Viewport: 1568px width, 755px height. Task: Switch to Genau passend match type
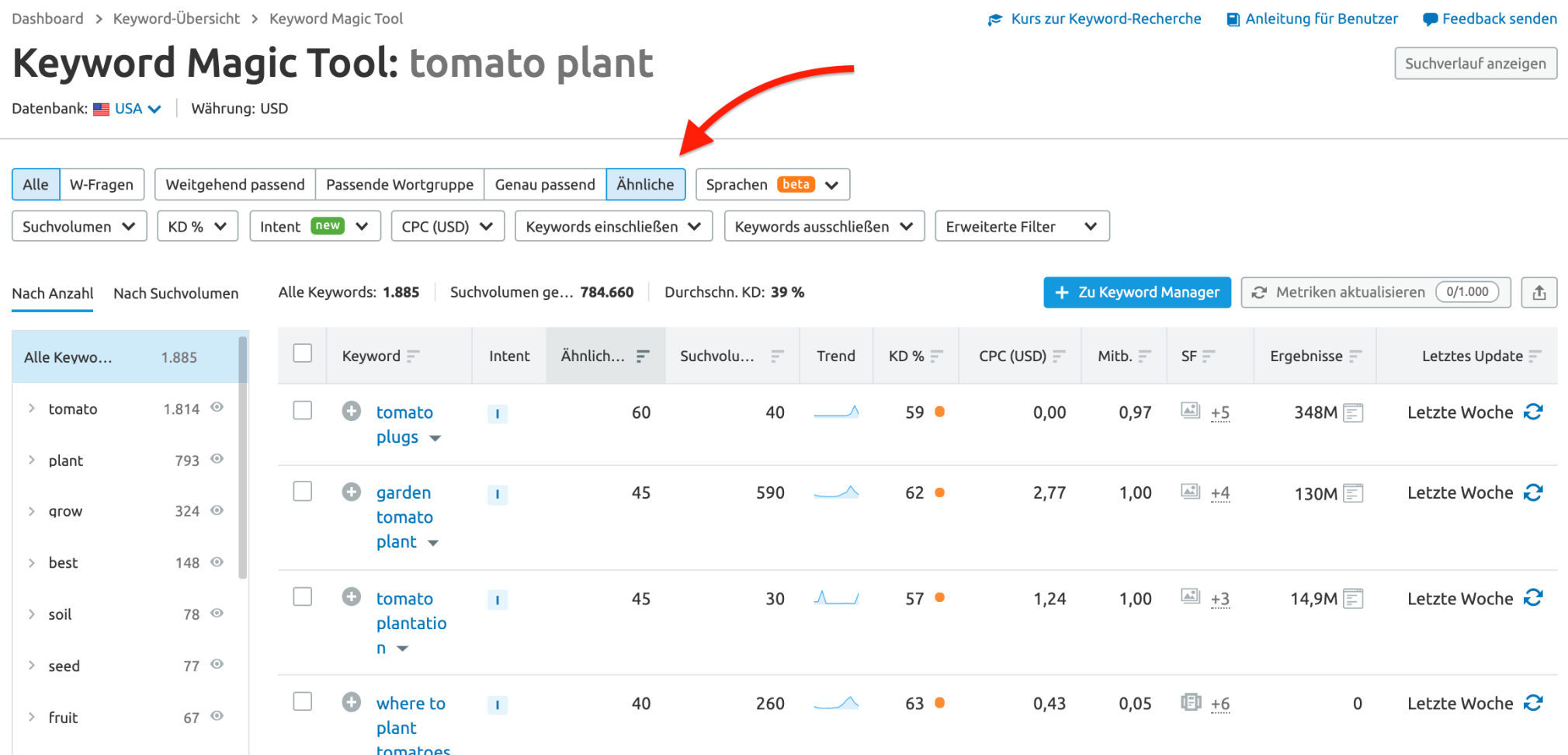[x=545, y=184]
